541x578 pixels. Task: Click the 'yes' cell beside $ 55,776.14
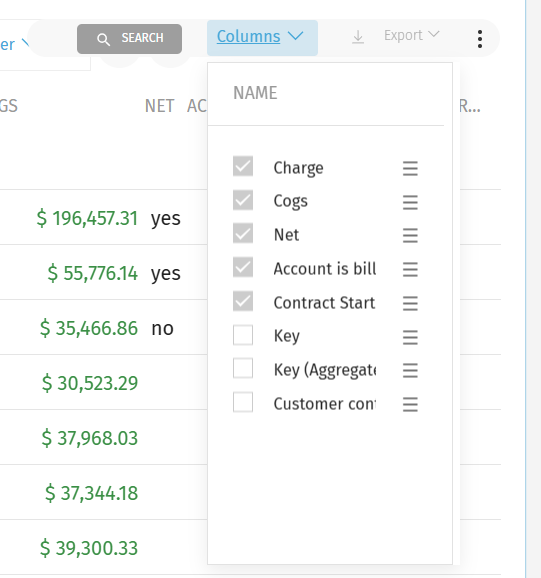coord(166,274)
